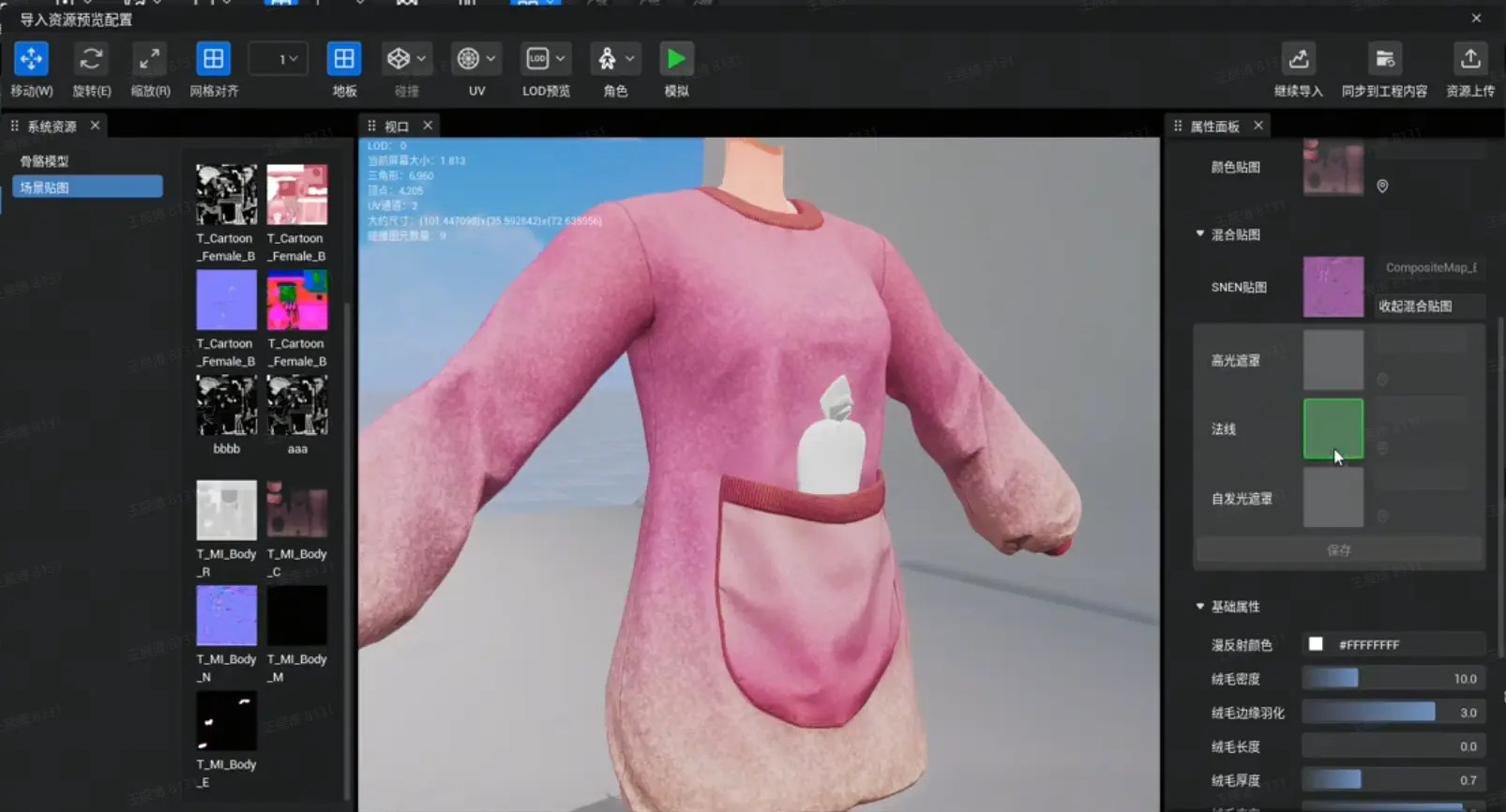The width and height of the screenshot is (1506, 812).
Task: Click the emissive mask texture slot
Action: point(1333,498)
